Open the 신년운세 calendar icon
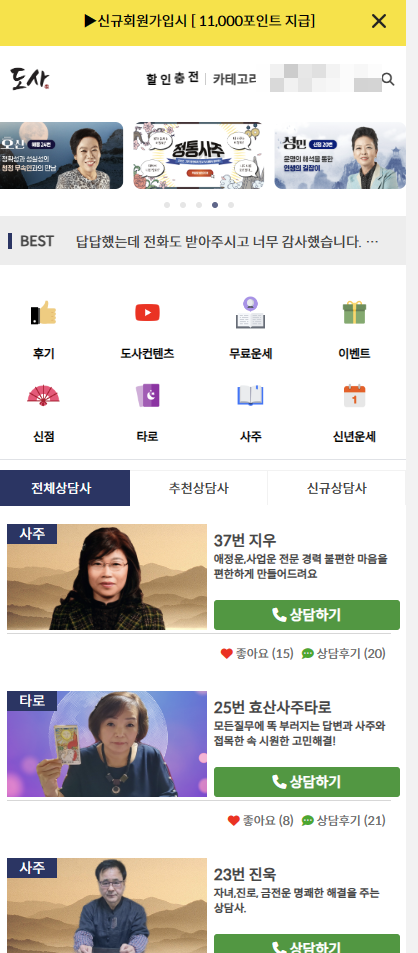 (354, 396)
